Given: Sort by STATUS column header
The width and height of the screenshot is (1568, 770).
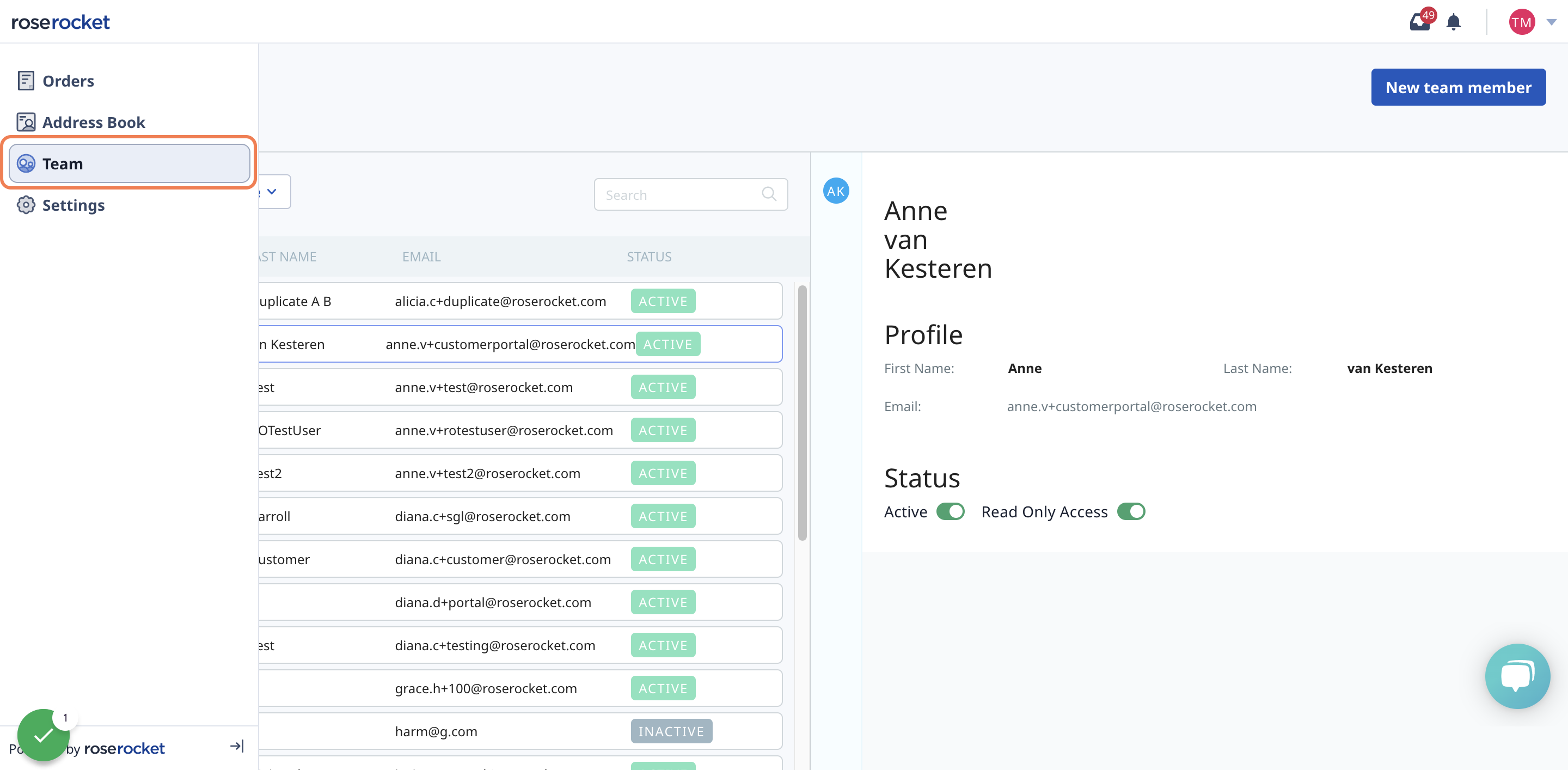Looking at the screenshot, I should click(649, 256).
